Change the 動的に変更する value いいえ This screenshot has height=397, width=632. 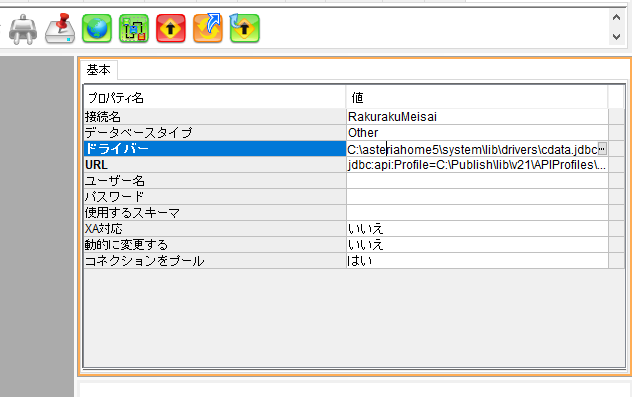click(477, 245)
